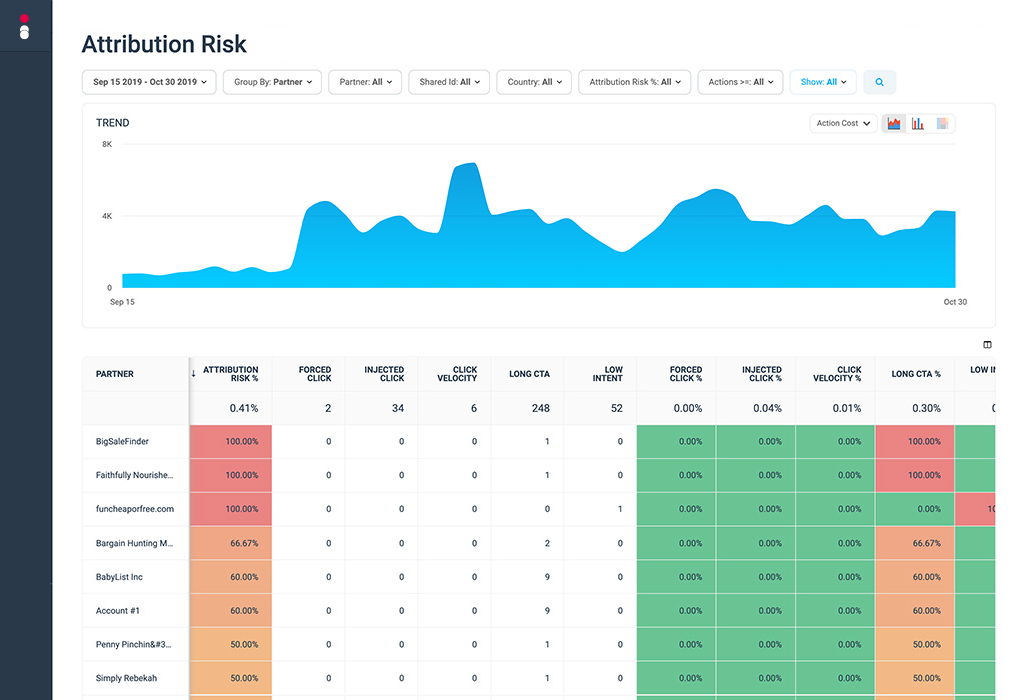
Task: Open the date range Sep 15 - Oct 30 dropdown
Action: click(x=150, y=82)
